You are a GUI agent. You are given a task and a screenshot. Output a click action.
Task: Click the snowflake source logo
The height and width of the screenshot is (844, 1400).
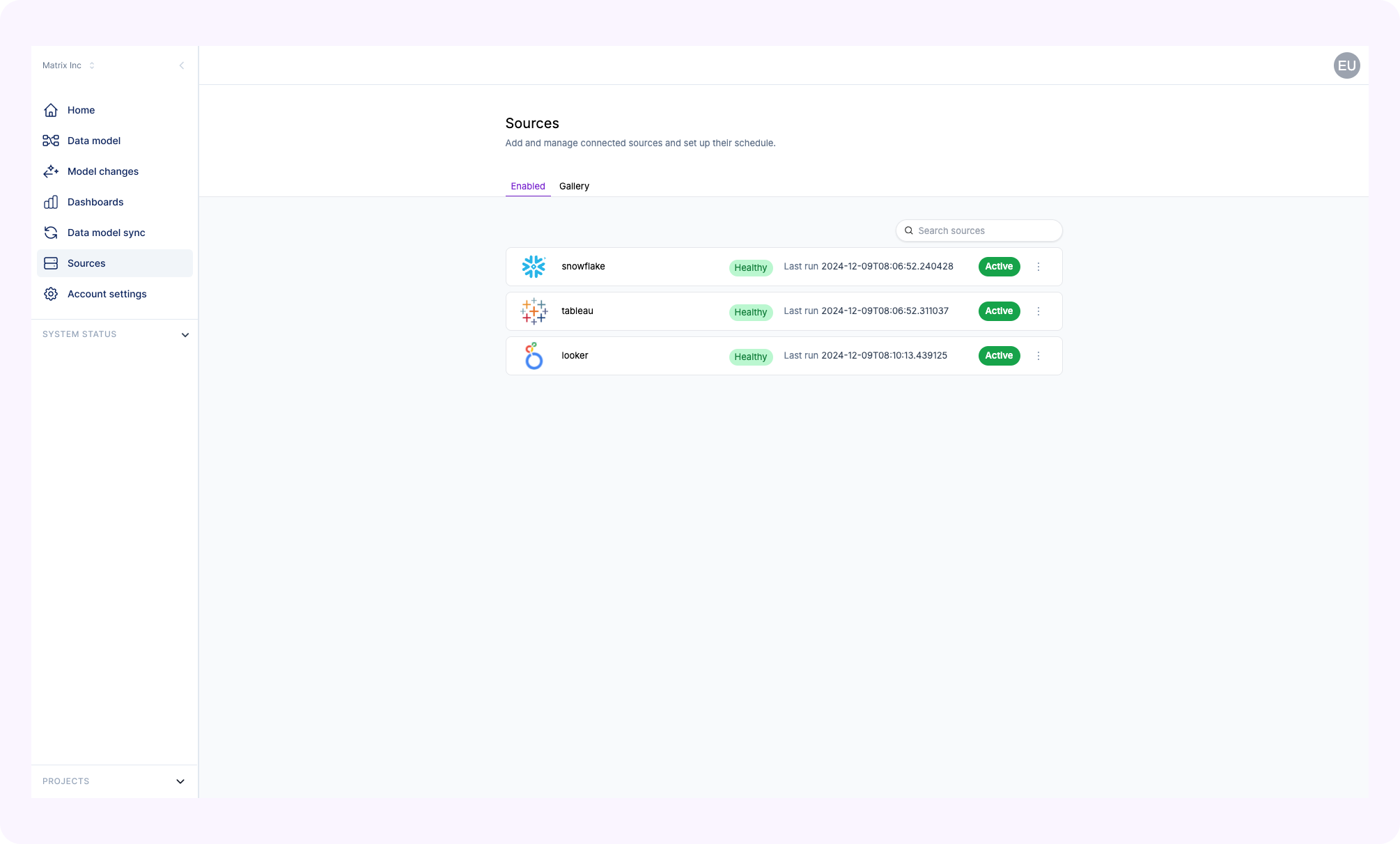pyautogui.click(x=534, y=267)
